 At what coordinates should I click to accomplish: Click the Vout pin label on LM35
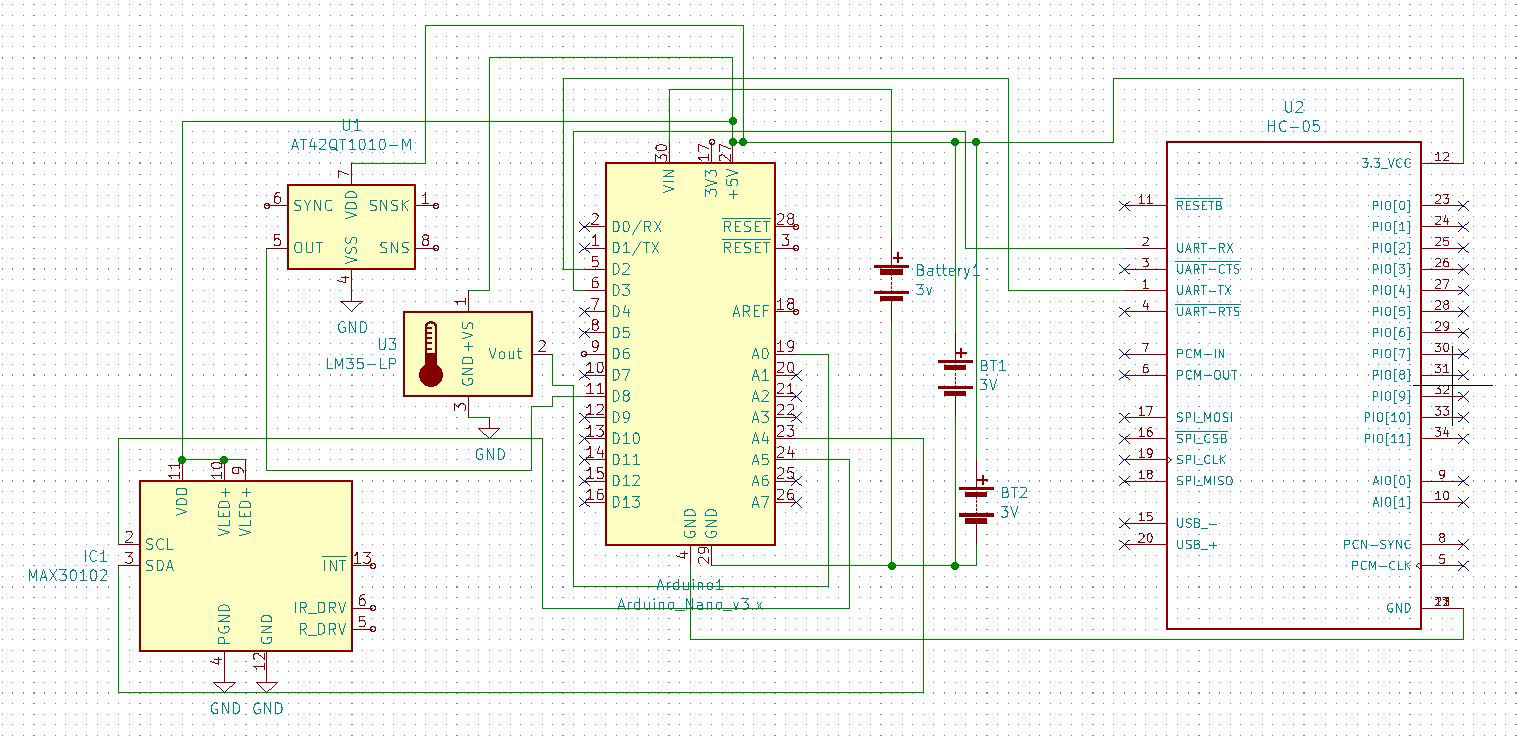505,354
